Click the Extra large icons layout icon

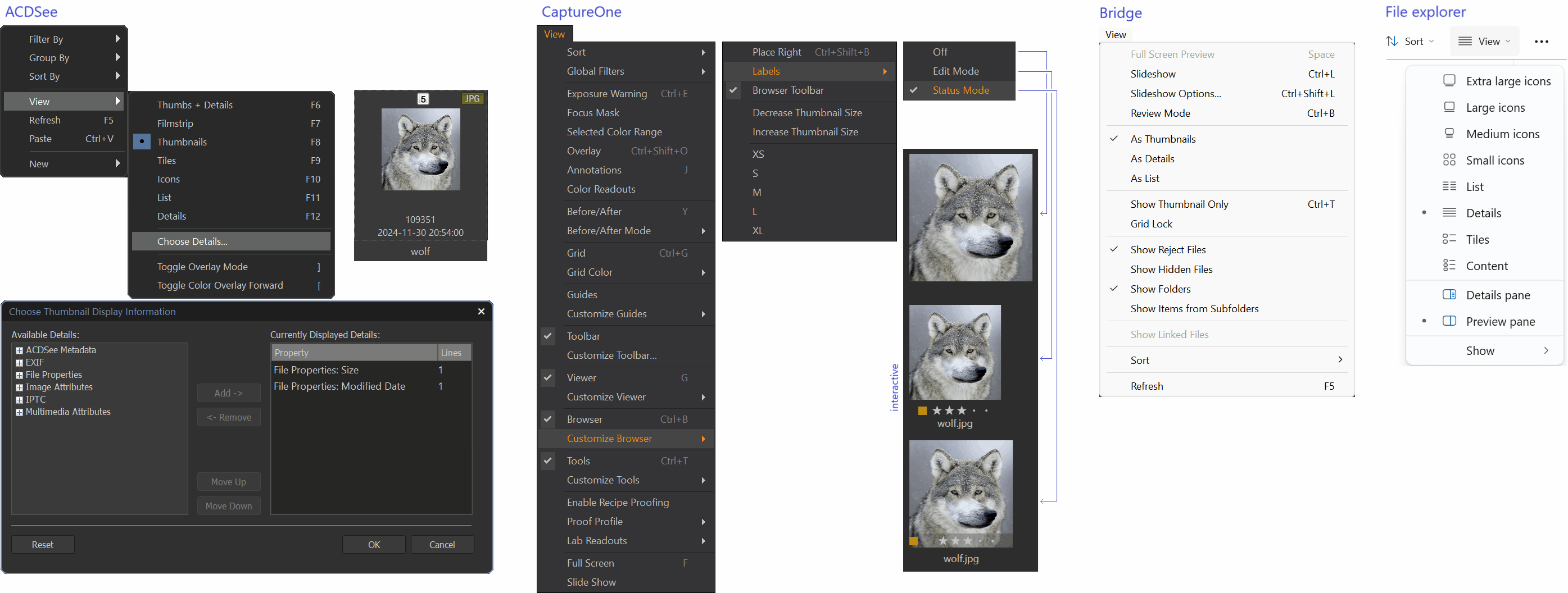[x=1449, y=81]
